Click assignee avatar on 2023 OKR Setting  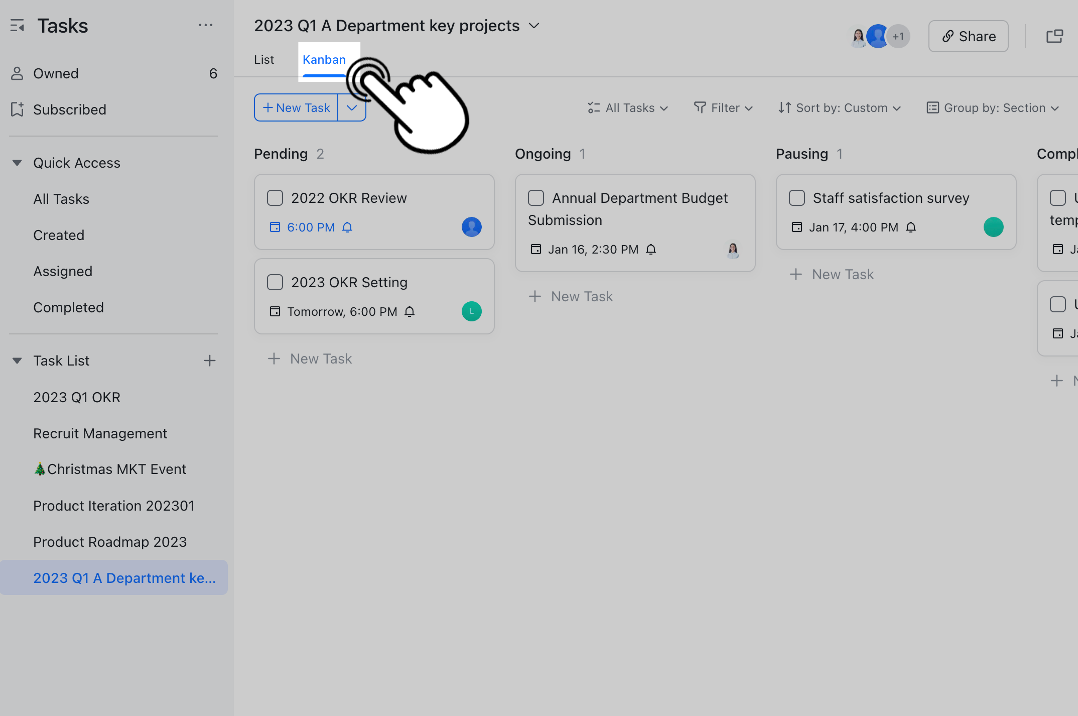tap(472, 312)
